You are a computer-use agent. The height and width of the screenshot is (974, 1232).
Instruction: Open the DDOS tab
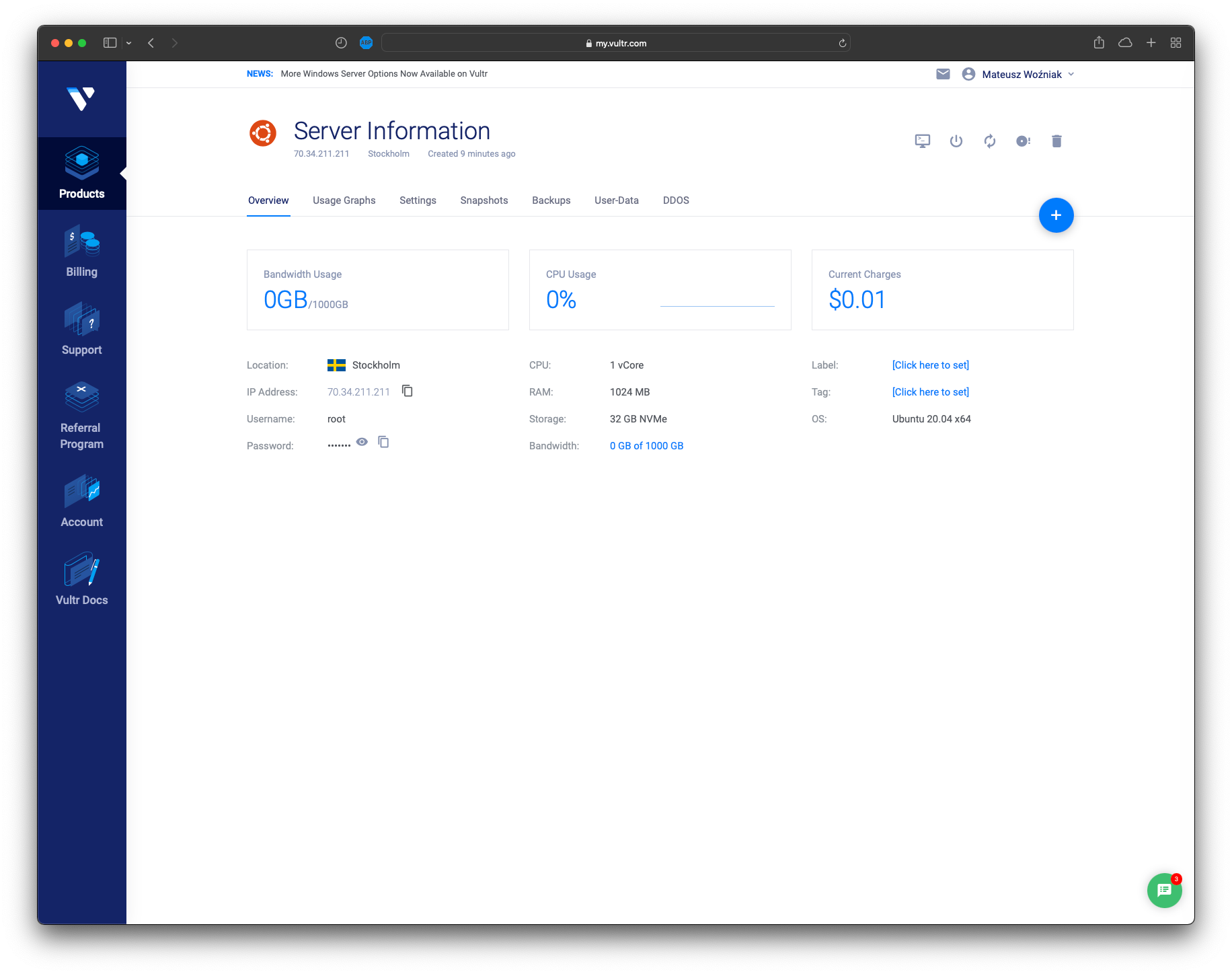[676, 200]
